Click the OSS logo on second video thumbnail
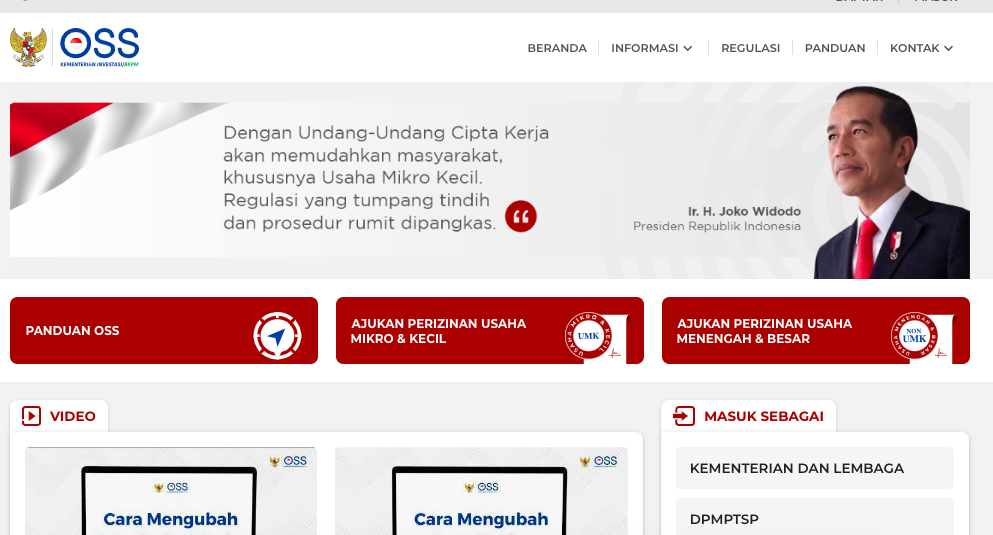Viewport: 993px width, 535px height. click(x=598, y=461)
